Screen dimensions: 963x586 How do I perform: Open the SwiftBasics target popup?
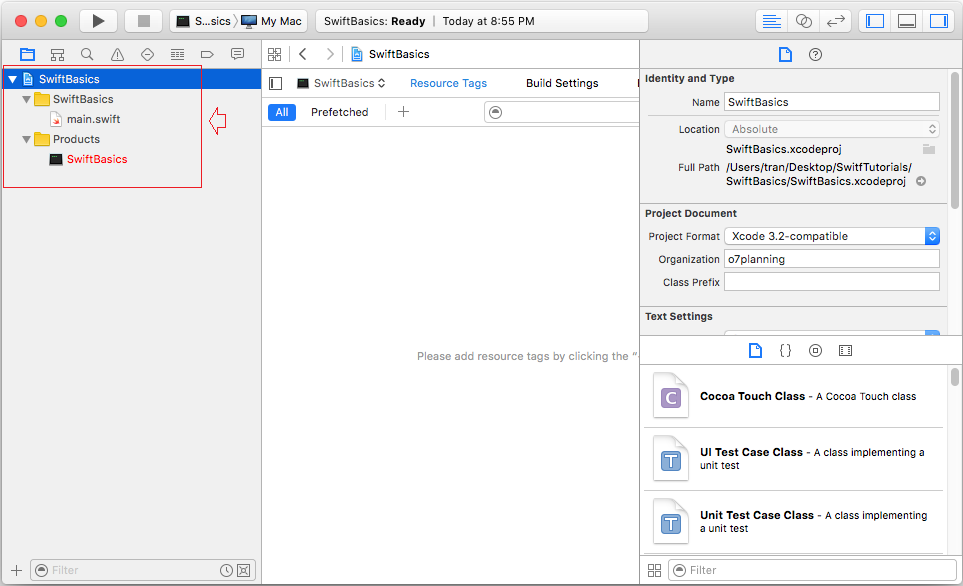pyautogui.click(x=341, y=83)
